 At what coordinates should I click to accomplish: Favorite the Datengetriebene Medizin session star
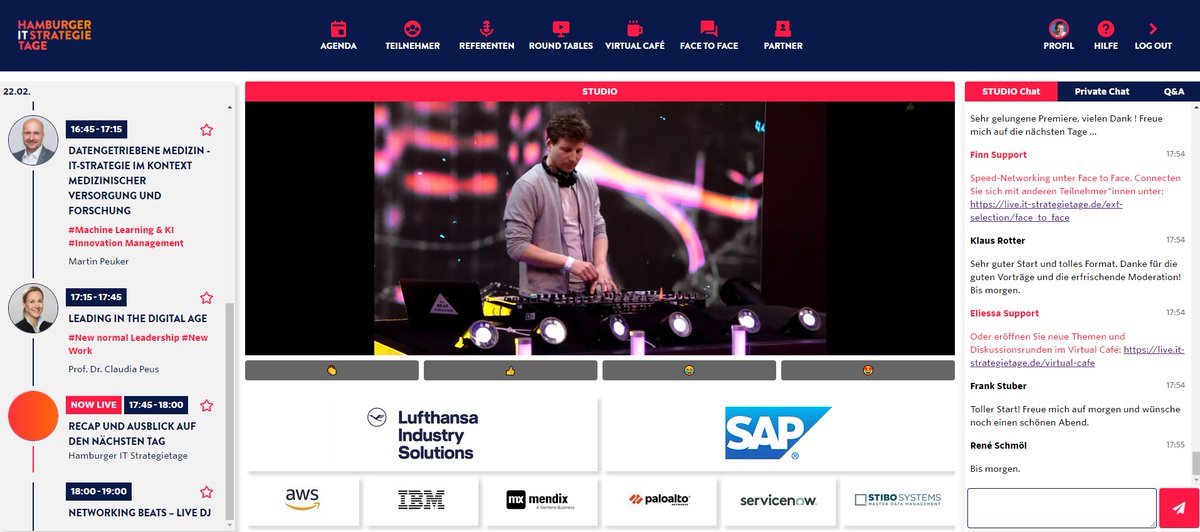(x=206, y=130)
